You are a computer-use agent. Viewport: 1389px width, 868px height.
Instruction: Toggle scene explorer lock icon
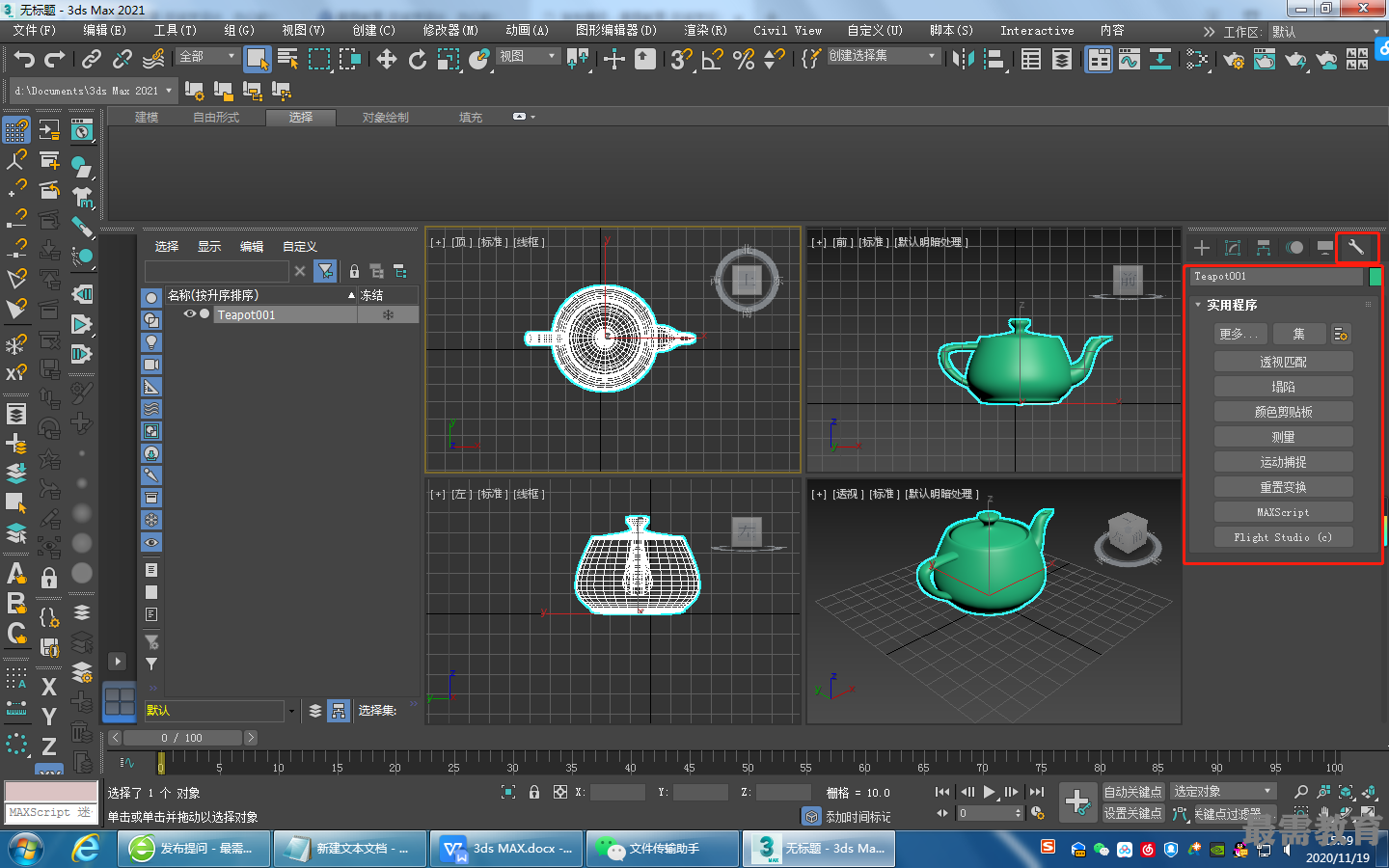[x=354, y=272]
